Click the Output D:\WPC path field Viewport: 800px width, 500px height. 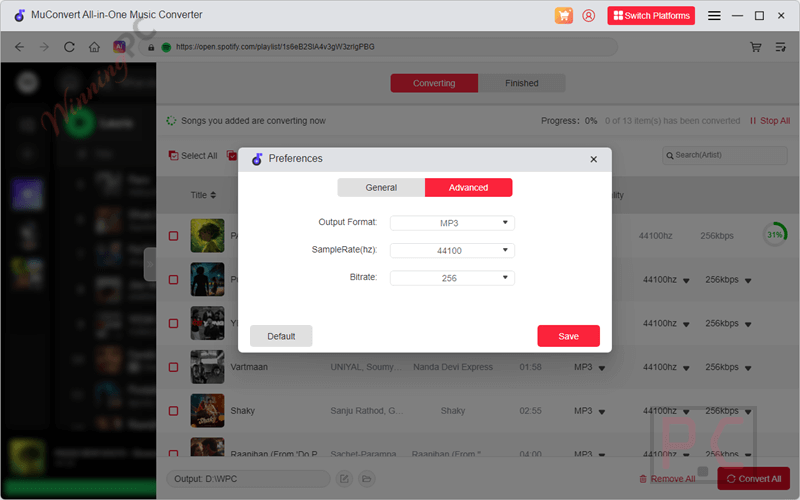(248, 479)
